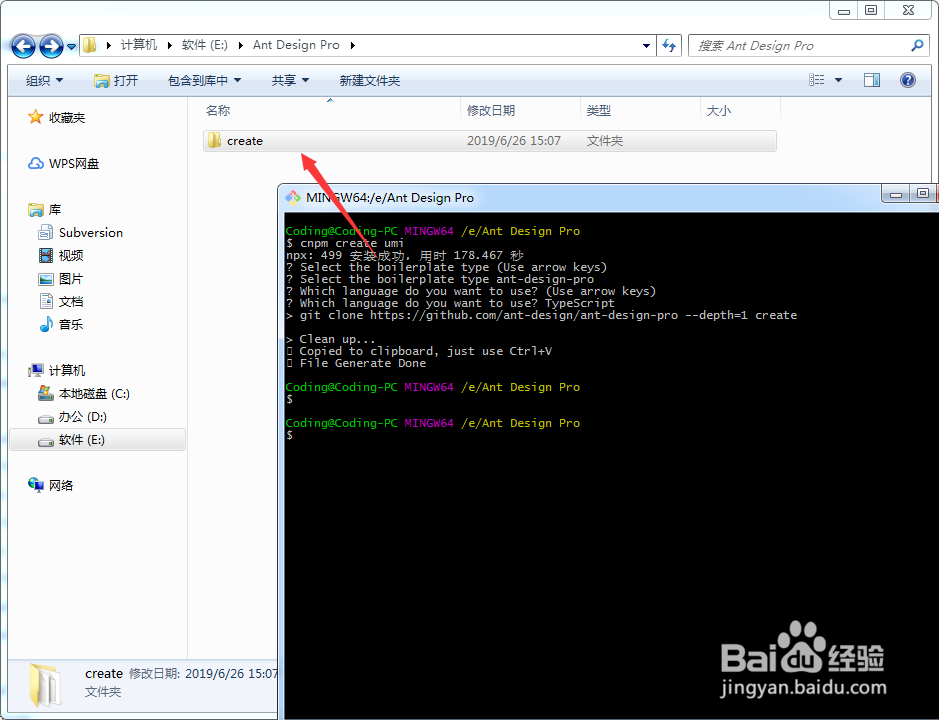This screenshot has height=720, width=939.
Task: Click the 音乐 note icon
Action: [46, 324]
